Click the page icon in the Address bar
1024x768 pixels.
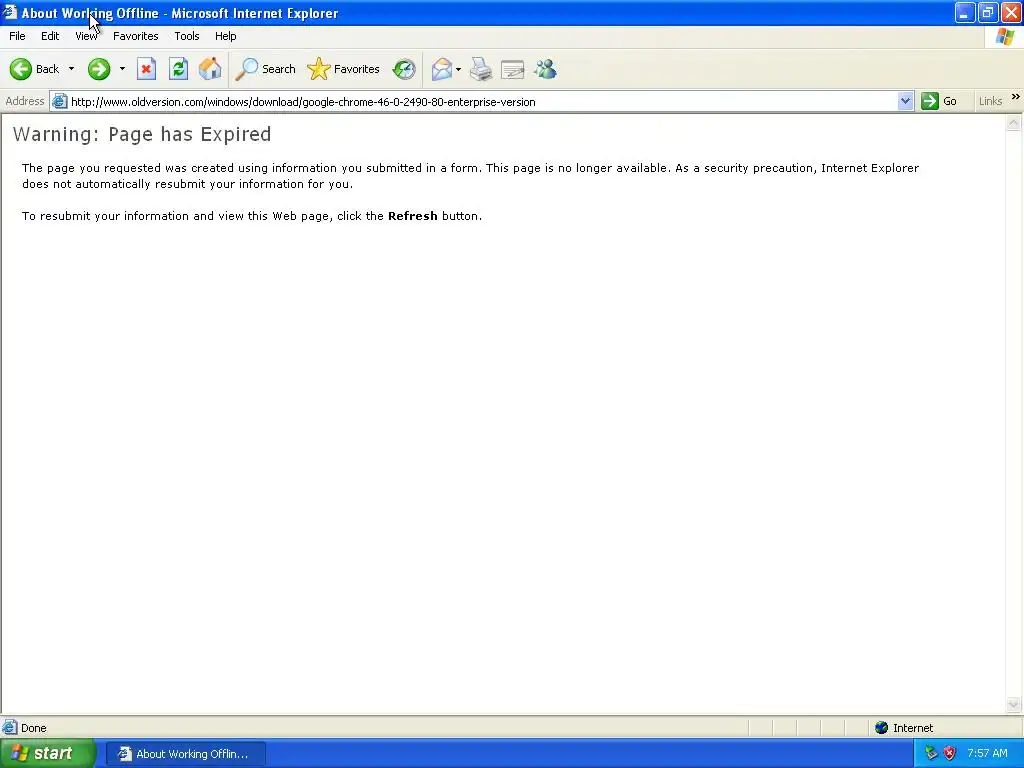click(59, 101)
